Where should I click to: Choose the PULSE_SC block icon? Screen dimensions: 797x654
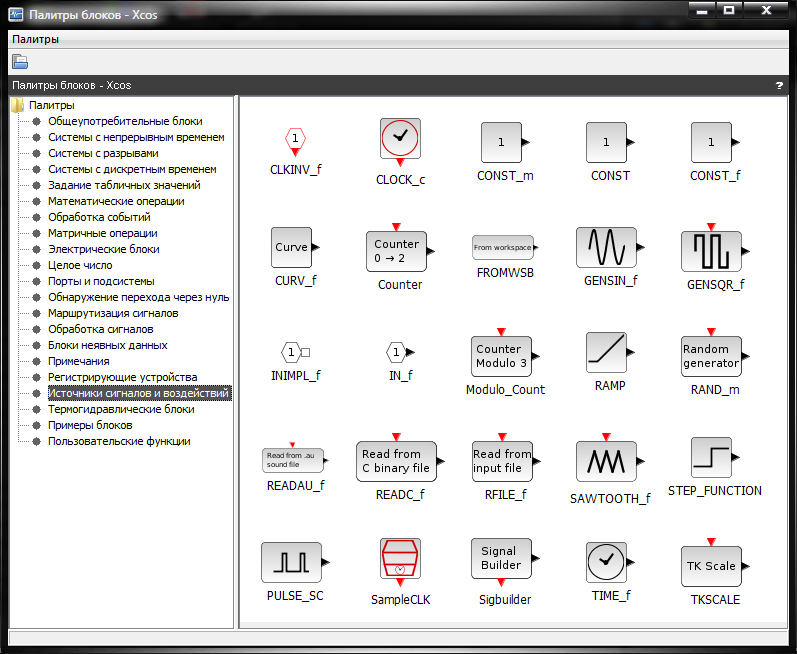click(291, 563)
